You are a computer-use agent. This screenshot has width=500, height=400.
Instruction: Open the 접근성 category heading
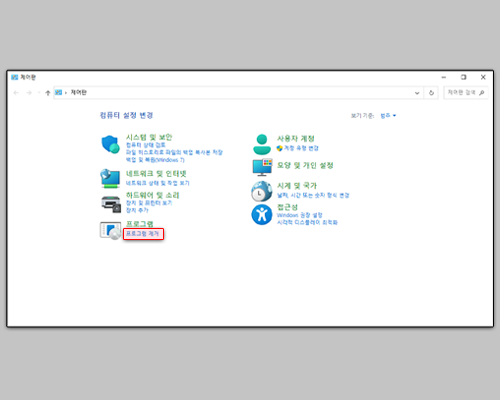287,207
